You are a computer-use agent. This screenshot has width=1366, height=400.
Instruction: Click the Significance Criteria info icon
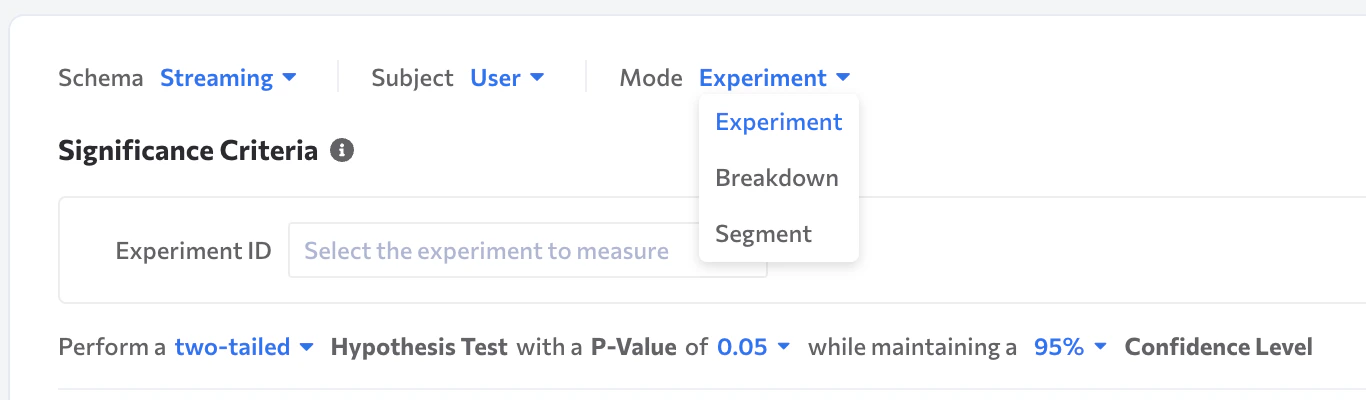[342, 151]
